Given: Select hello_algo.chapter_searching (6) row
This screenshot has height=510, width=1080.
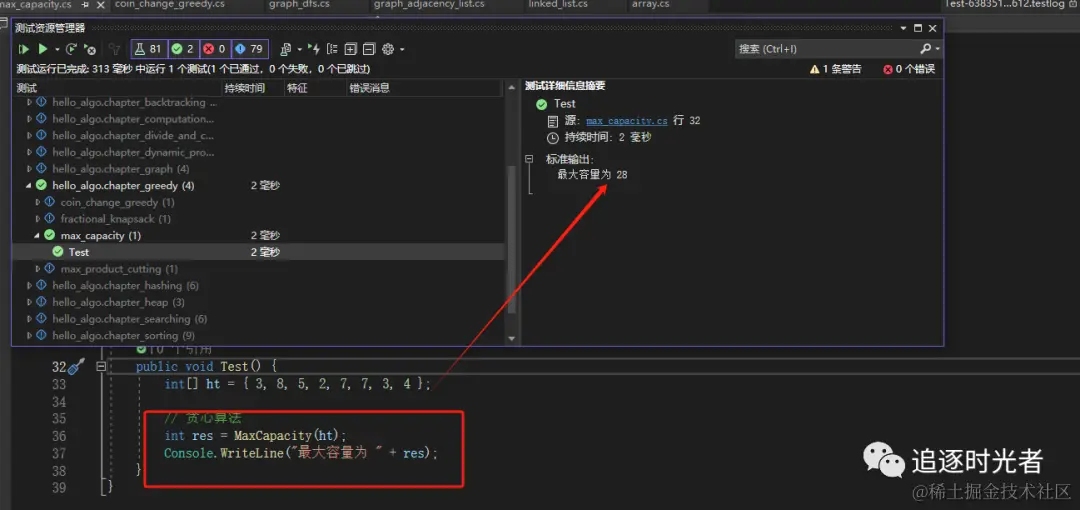Looking at the screenshot, I should coord(258,319).
